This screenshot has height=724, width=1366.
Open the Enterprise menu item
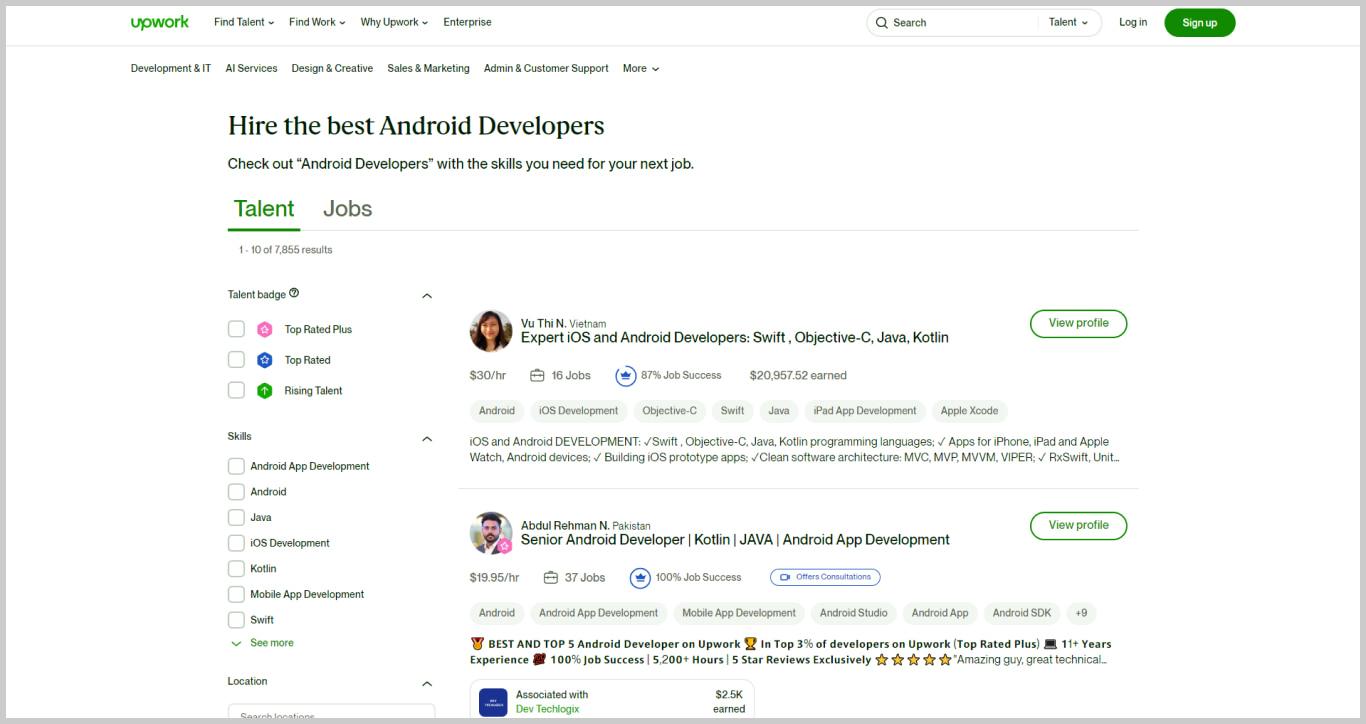(467, 22)
